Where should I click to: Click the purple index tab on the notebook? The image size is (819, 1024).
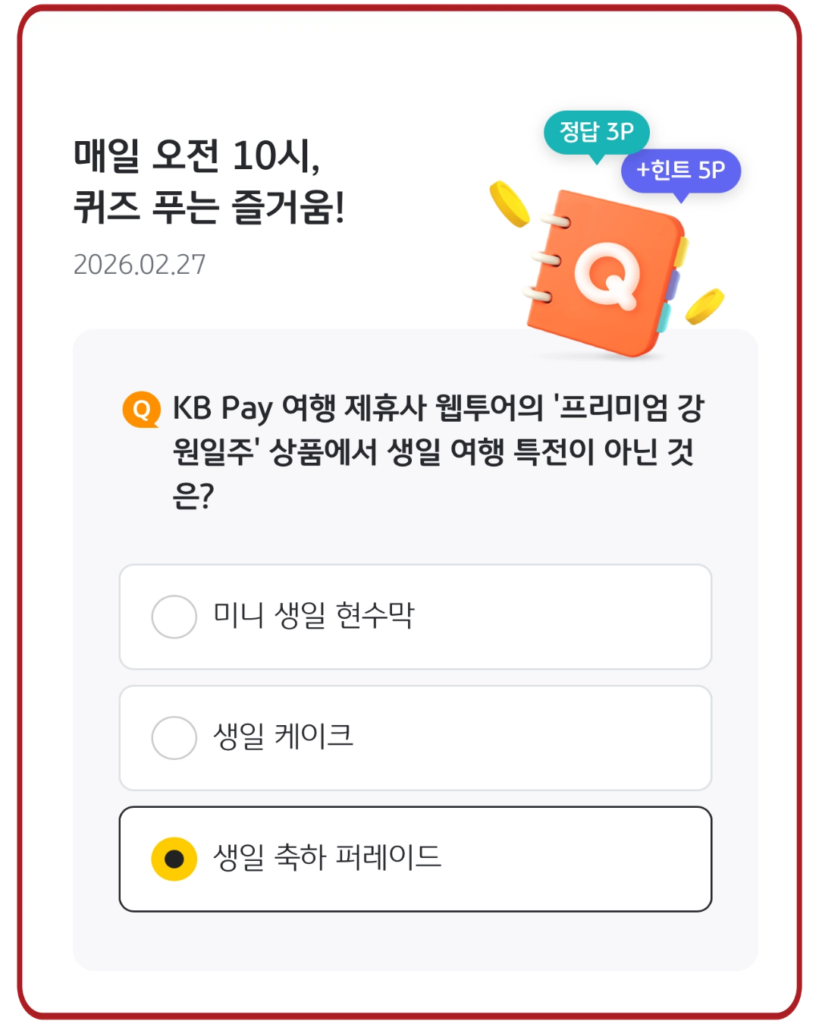[x=676, y=285]
